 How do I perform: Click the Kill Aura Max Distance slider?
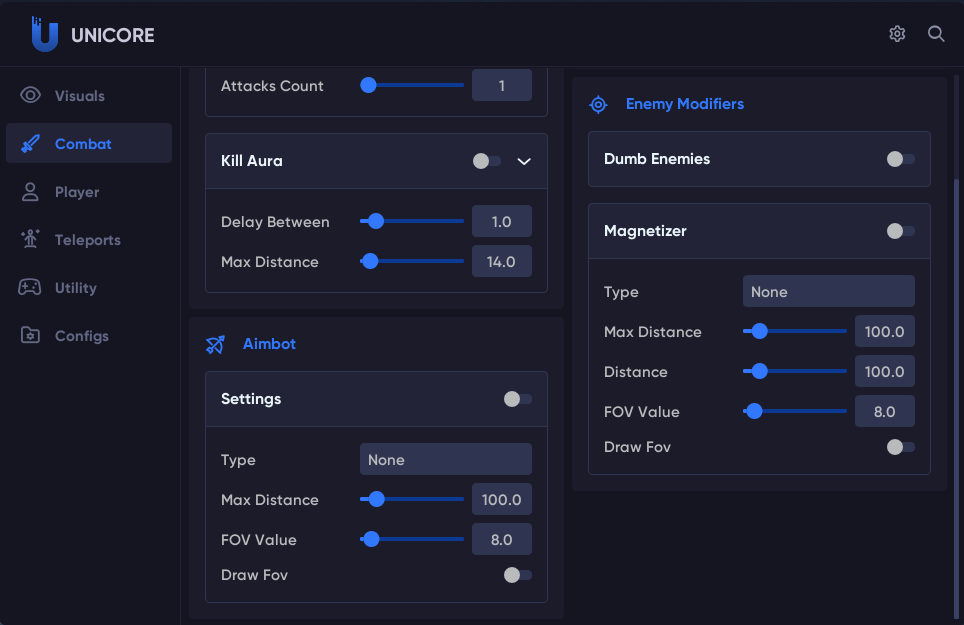click(x=412, y=262)
